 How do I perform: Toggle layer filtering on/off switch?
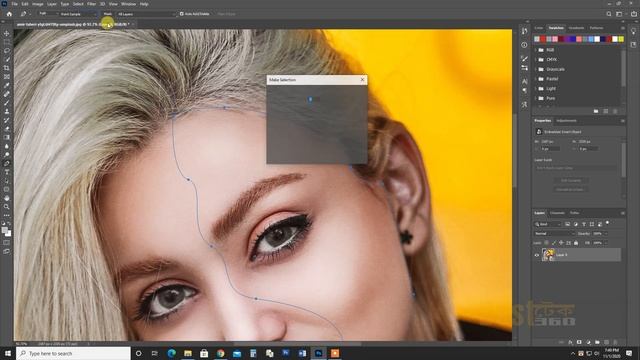(x=607, y=223)
